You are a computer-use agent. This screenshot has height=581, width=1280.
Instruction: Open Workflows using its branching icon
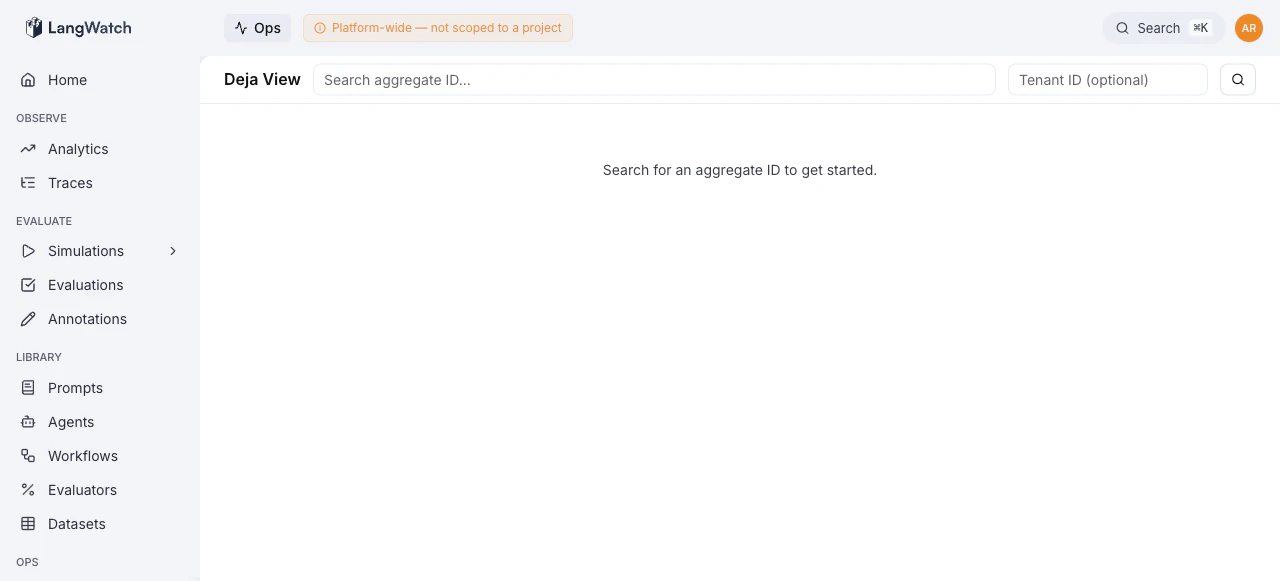(x=28, y=455)
